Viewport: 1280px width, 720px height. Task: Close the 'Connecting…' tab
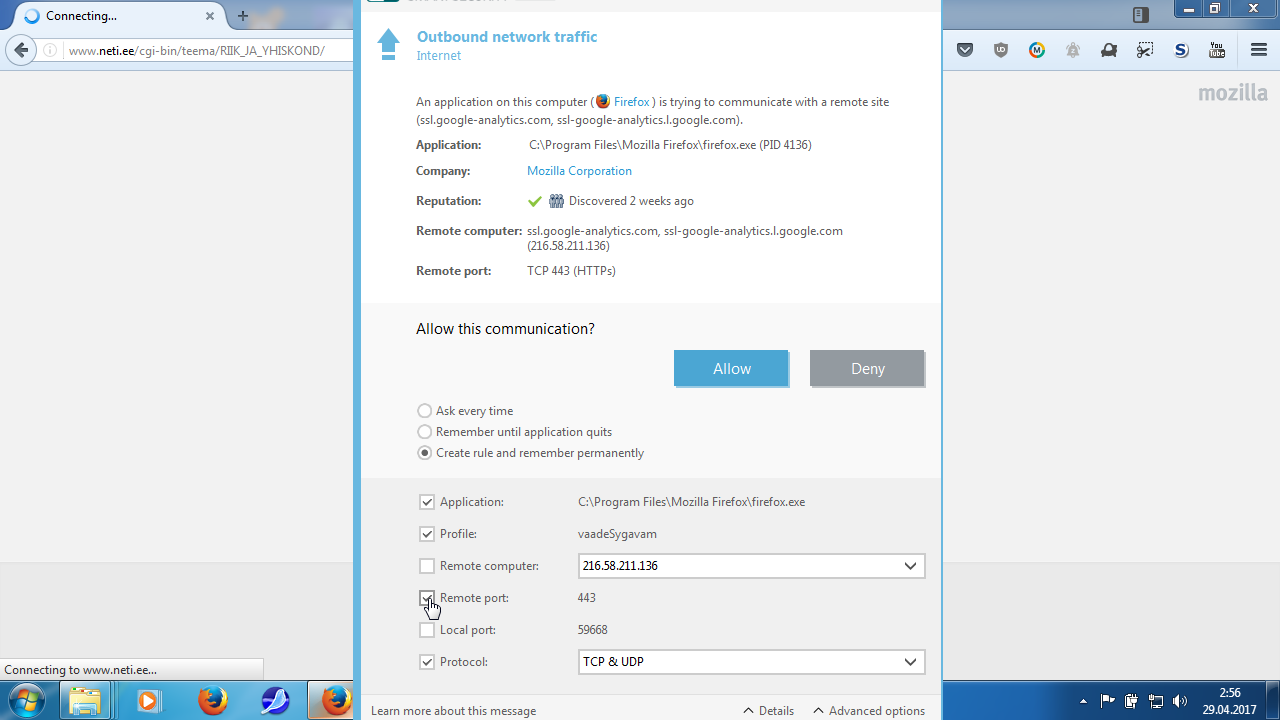tap(210, 16)
